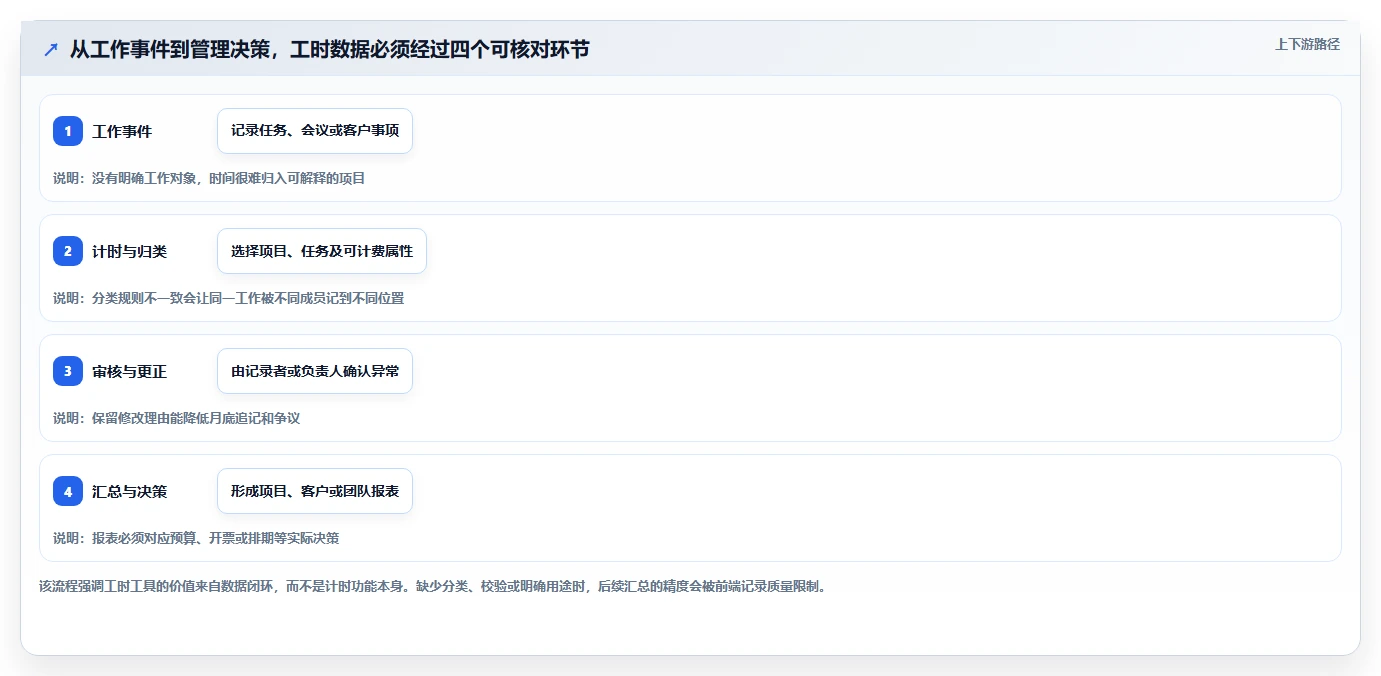Click the step 3 number badge
Viewport: 1381px width, 676px height.
(68, 371)
